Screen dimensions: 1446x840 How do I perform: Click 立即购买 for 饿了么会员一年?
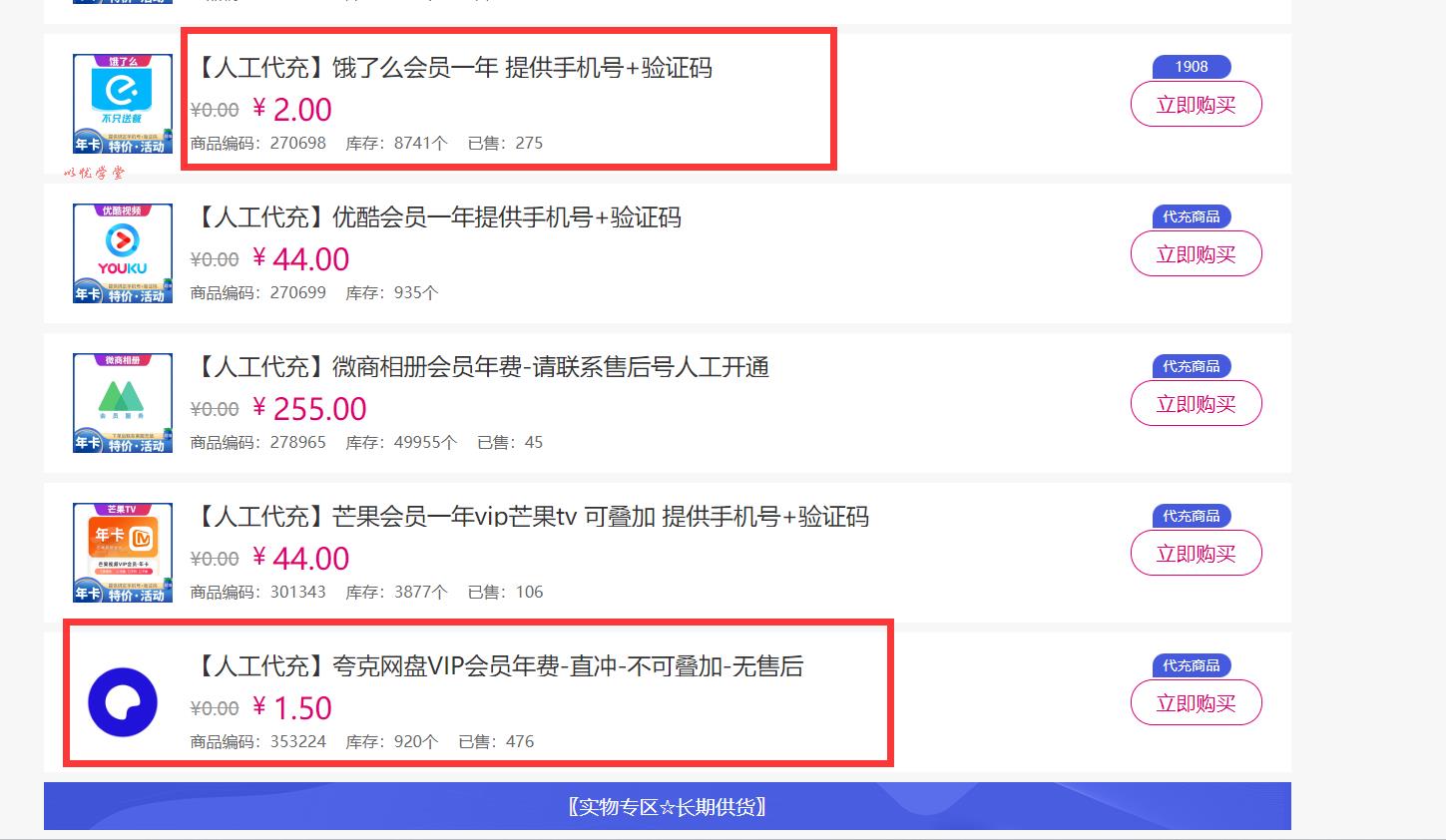[x=1196, y=105]
